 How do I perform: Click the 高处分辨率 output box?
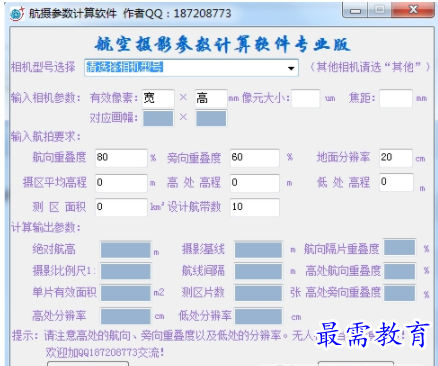[x=126, y=316]
